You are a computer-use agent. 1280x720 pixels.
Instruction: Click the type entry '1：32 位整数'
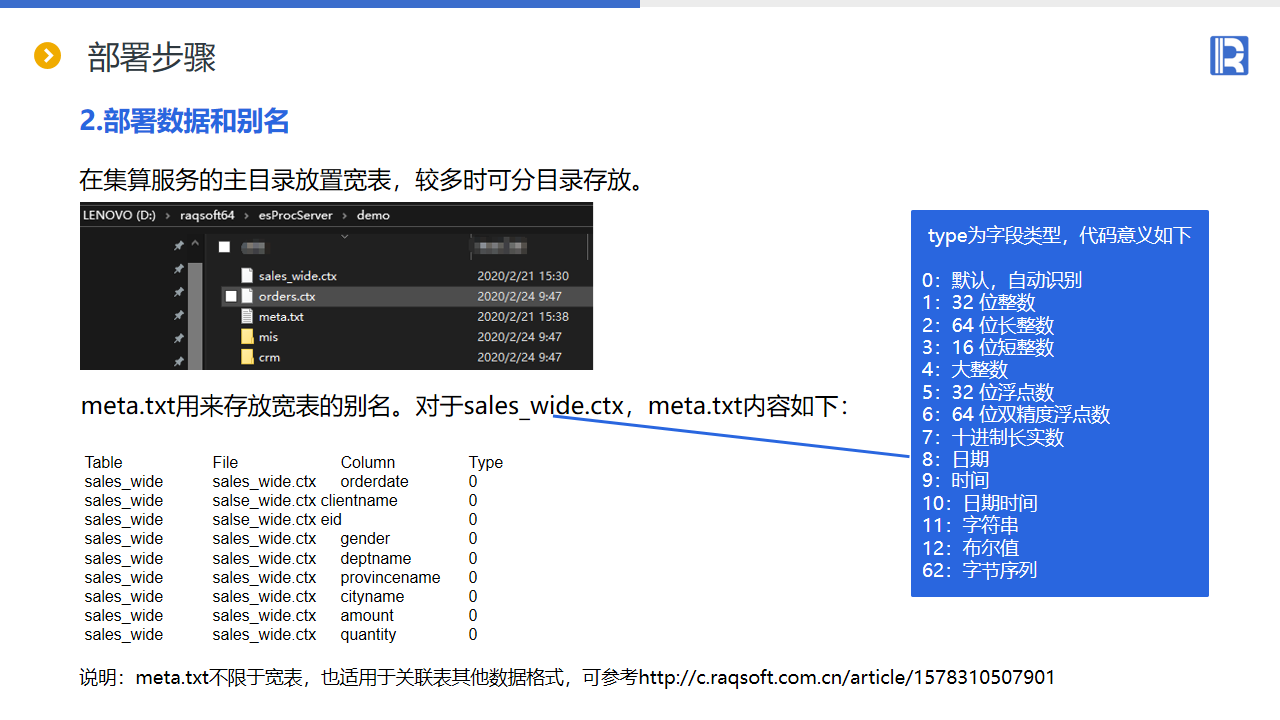979,302
